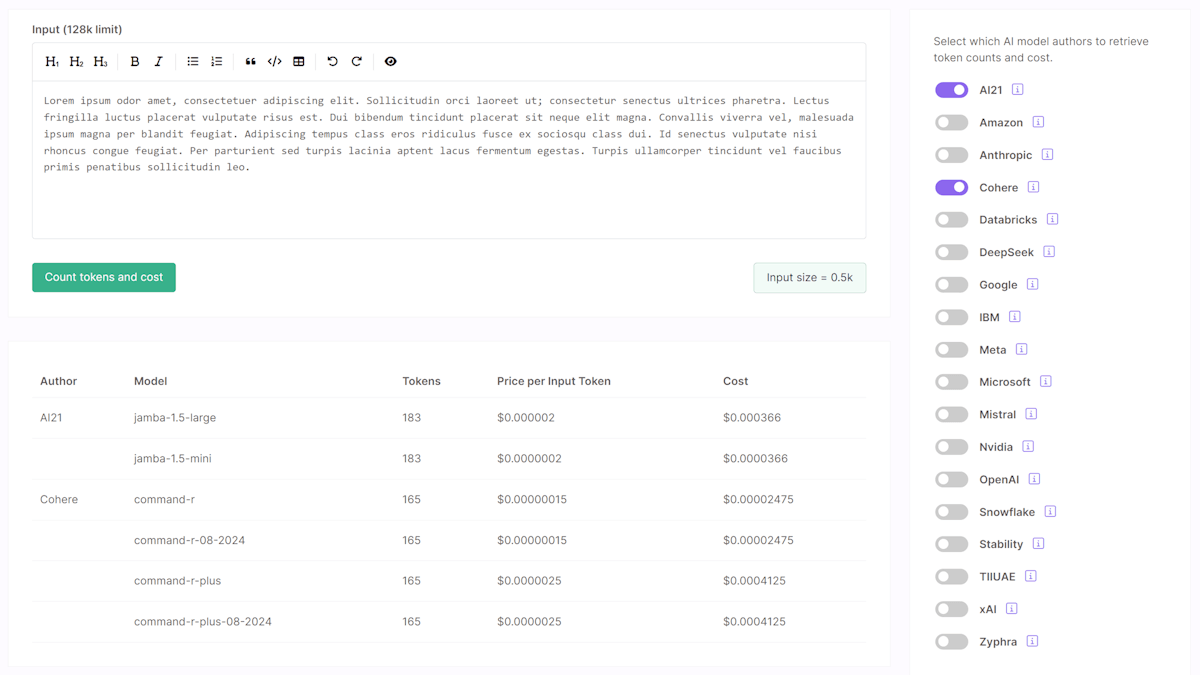Enable the TIIUAE toggle

click(951, 576)
